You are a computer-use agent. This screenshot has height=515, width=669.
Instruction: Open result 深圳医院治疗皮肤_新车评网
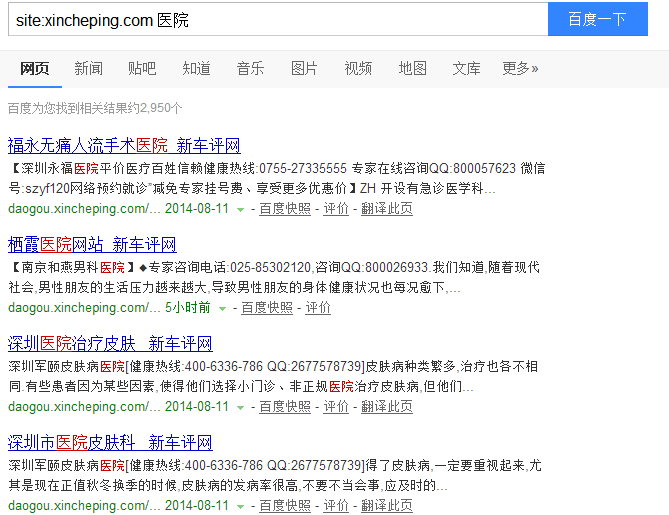point(110,343)
